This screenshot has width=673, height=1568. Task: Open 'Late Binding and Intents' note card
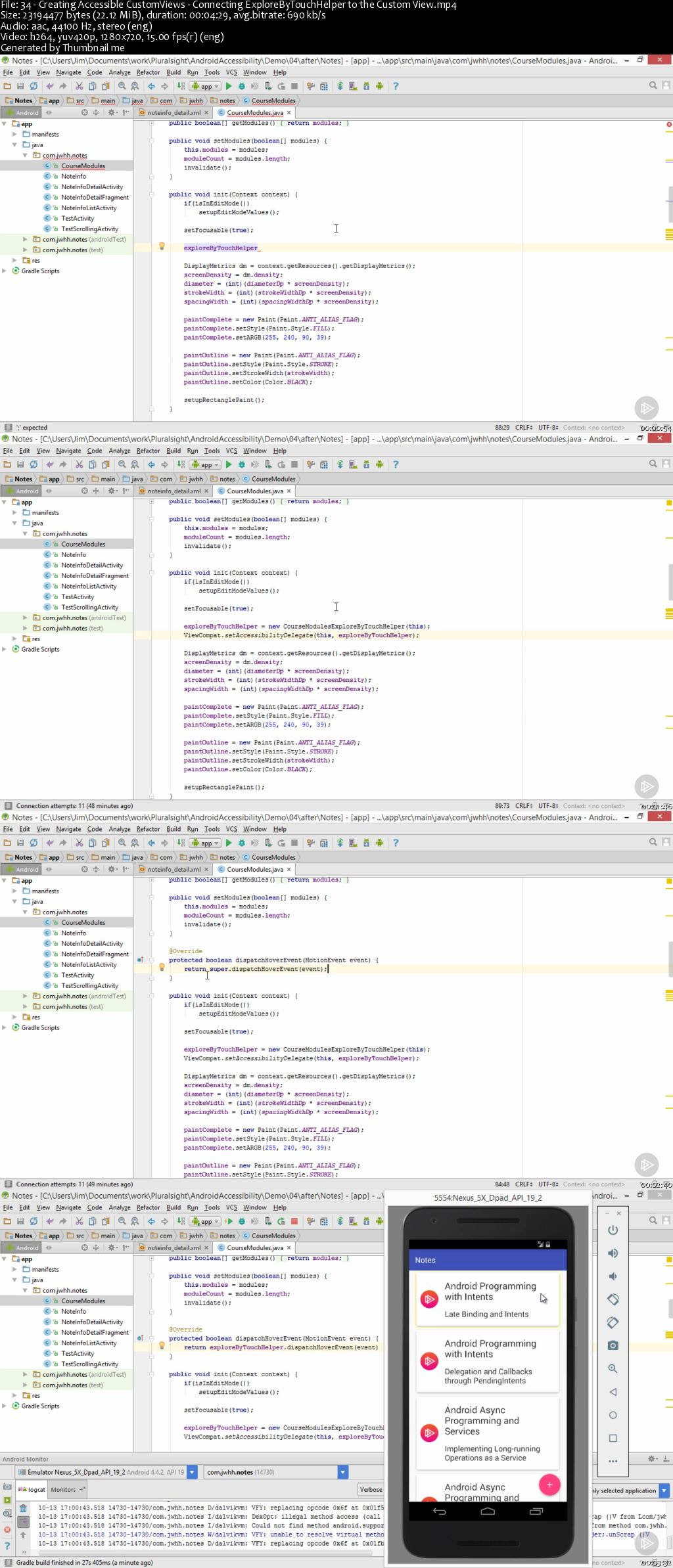[x=487, y=1299]
